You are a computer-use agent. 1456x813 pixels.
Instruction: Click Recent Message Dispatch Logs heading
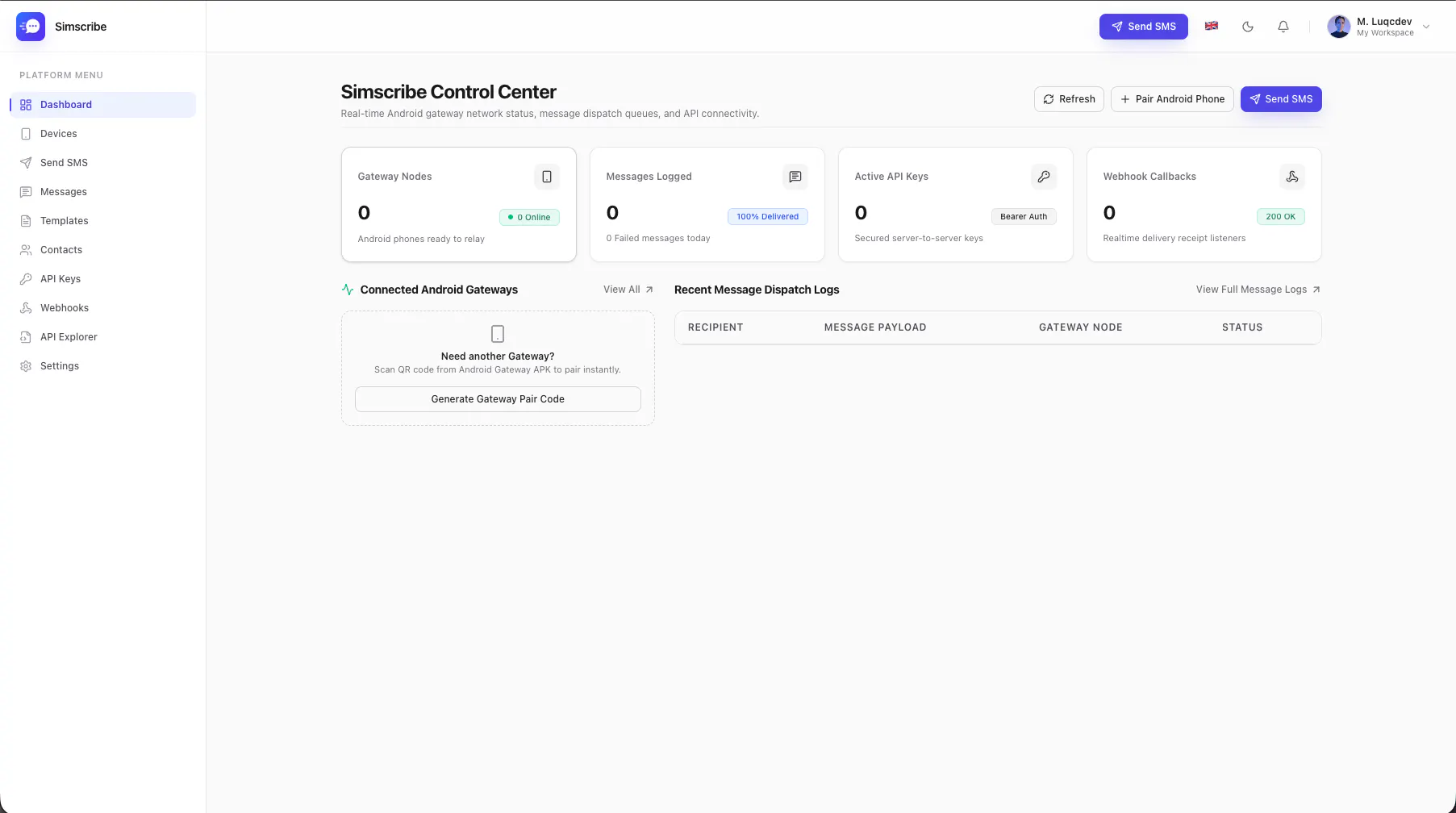coord(757,290)
